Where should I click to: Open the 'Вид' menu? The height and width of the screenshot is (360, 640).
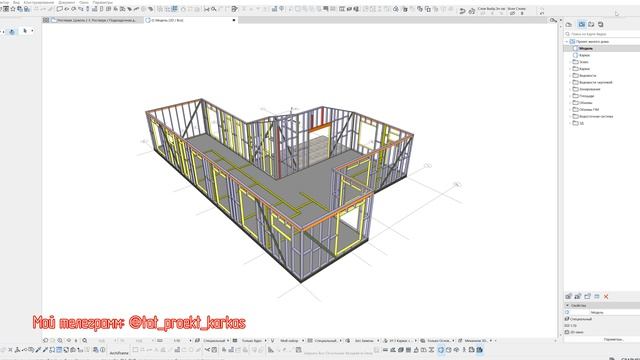point(16,2)
